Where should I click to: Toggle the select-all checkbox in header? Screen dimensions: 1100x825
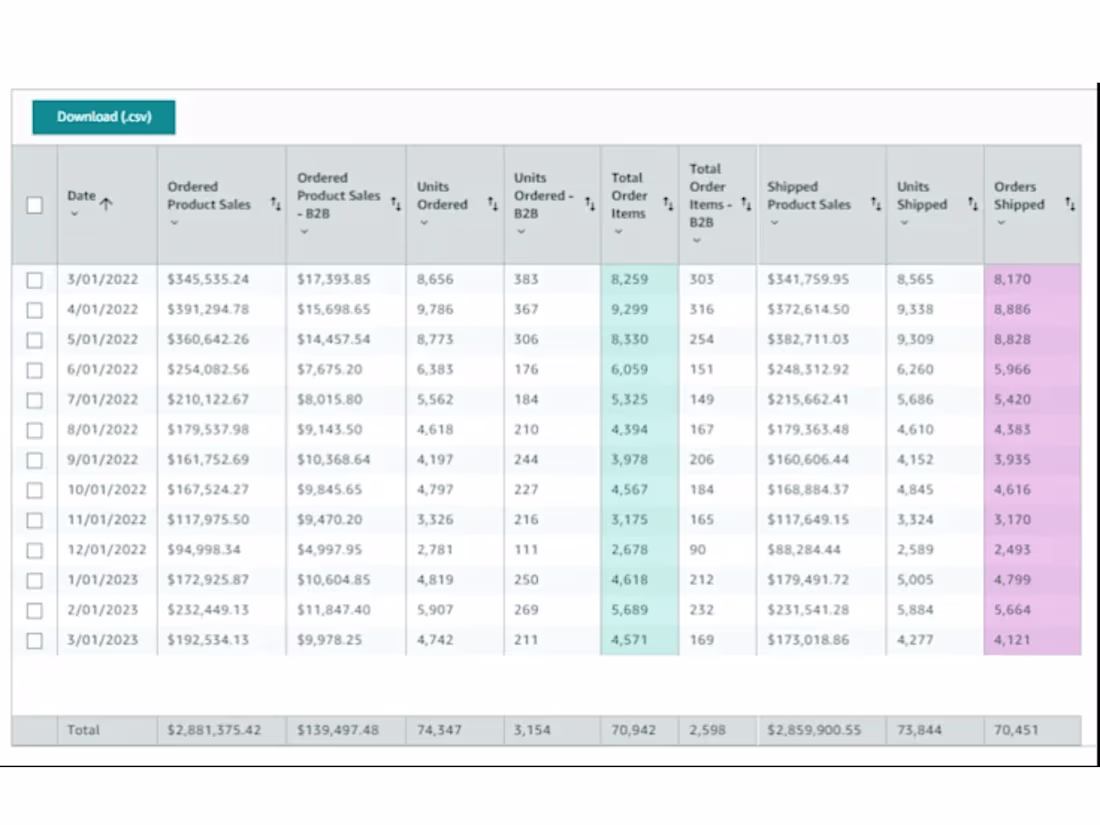click(34, 205)
